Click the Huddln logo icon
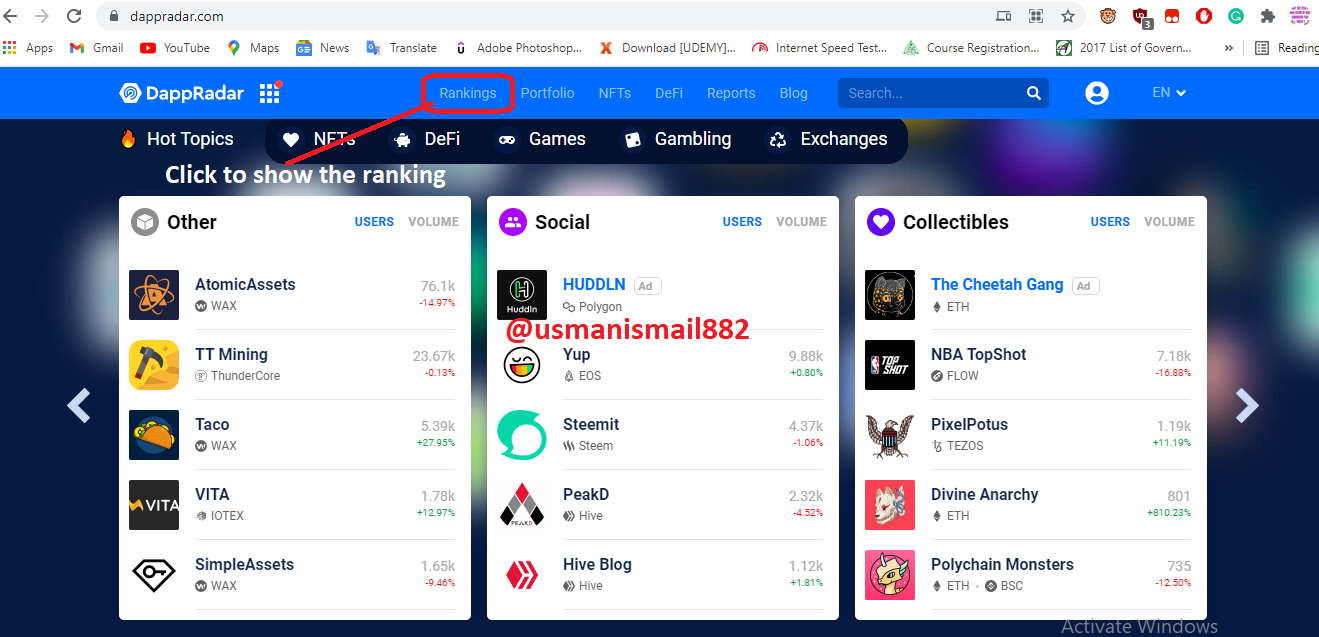This screenshot has height=637, width=1319. [x=522, y=295]
